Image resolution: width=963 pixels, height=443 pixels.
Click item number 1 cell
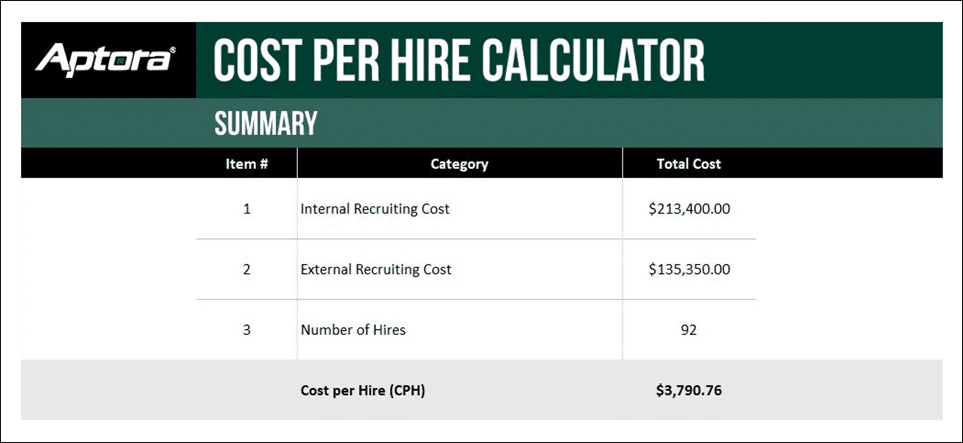[247, 209]
